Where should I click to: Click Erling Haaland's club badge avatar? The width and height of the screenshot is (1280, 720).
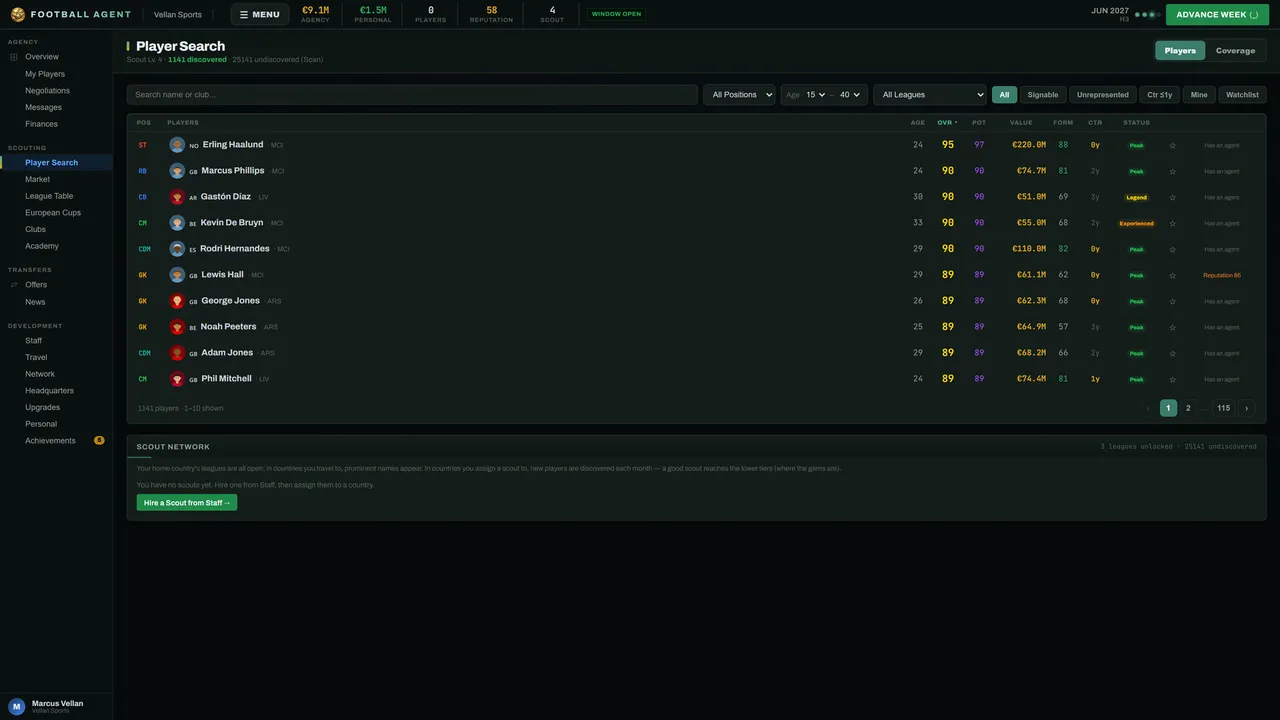[177, 145]
